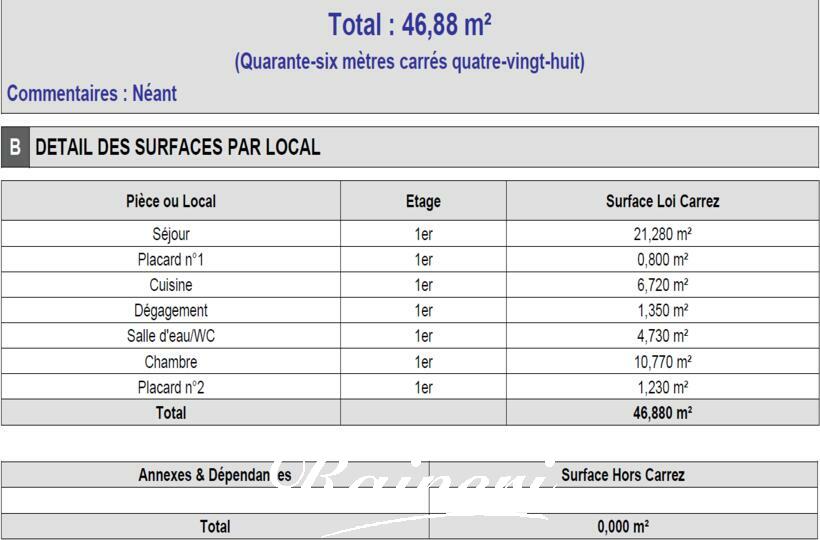The height and width of the screenshot is (540, 820).
Task: Click the Annexes & Dépendances header
Action: pyautogui.click(x=215, y=475)
